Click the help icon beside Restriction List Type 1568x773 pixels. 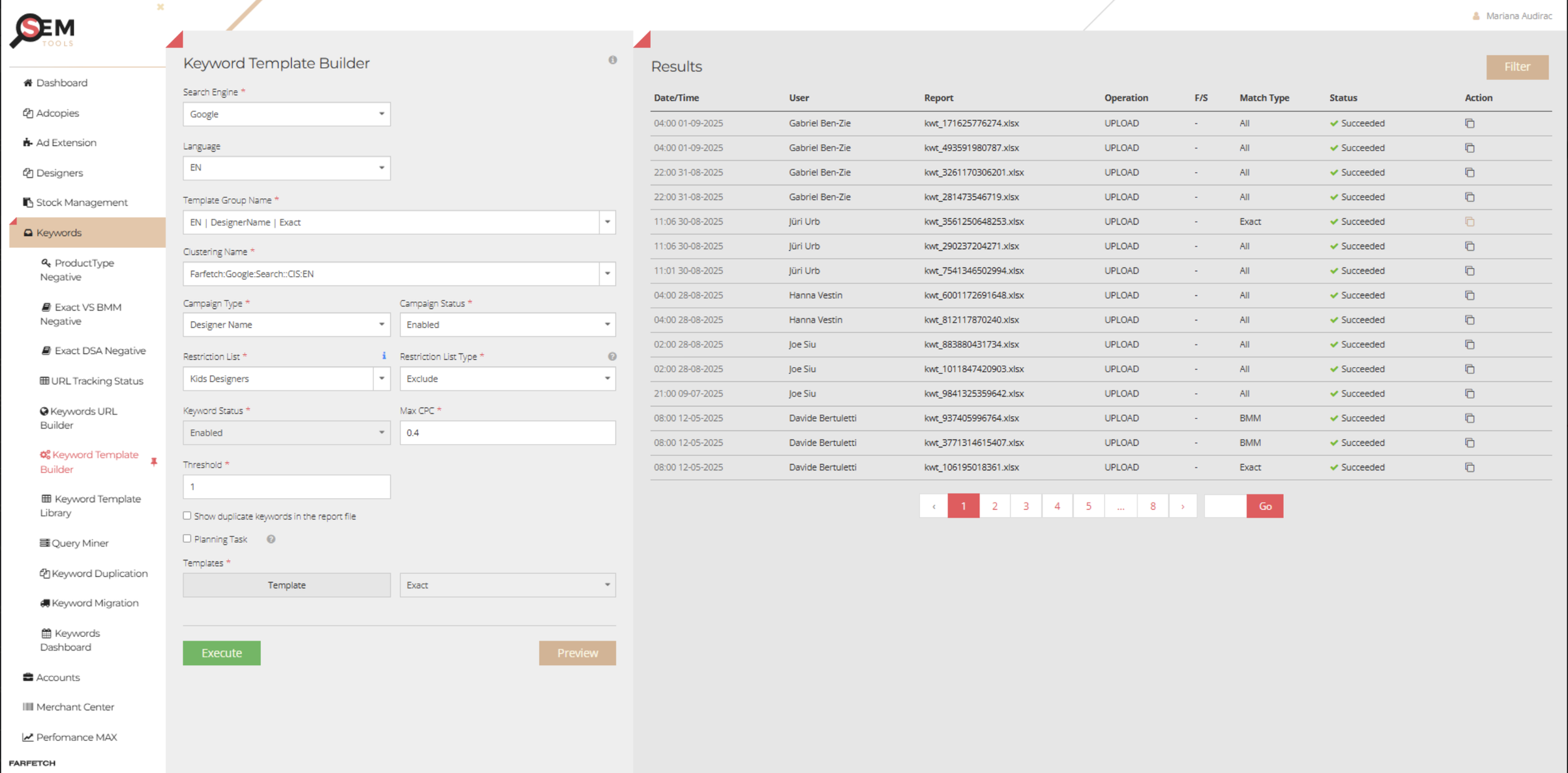pyautogui.click(x=612, y=356)
